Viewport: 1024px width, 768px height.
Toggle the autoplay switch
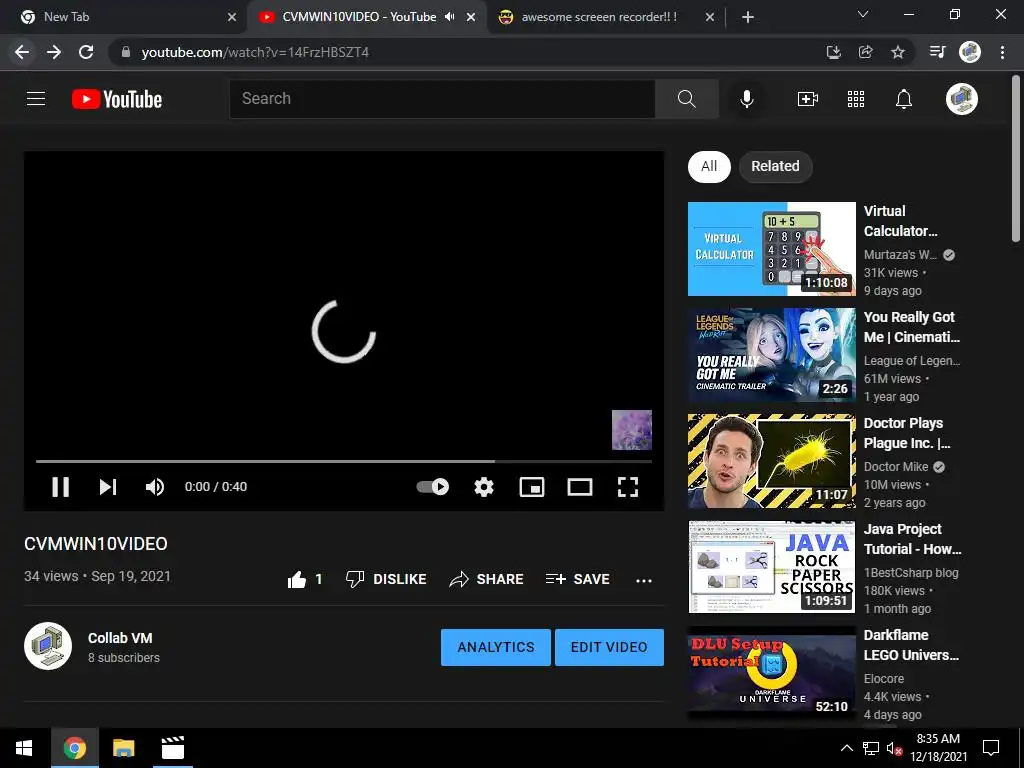(x=433, y=487)
